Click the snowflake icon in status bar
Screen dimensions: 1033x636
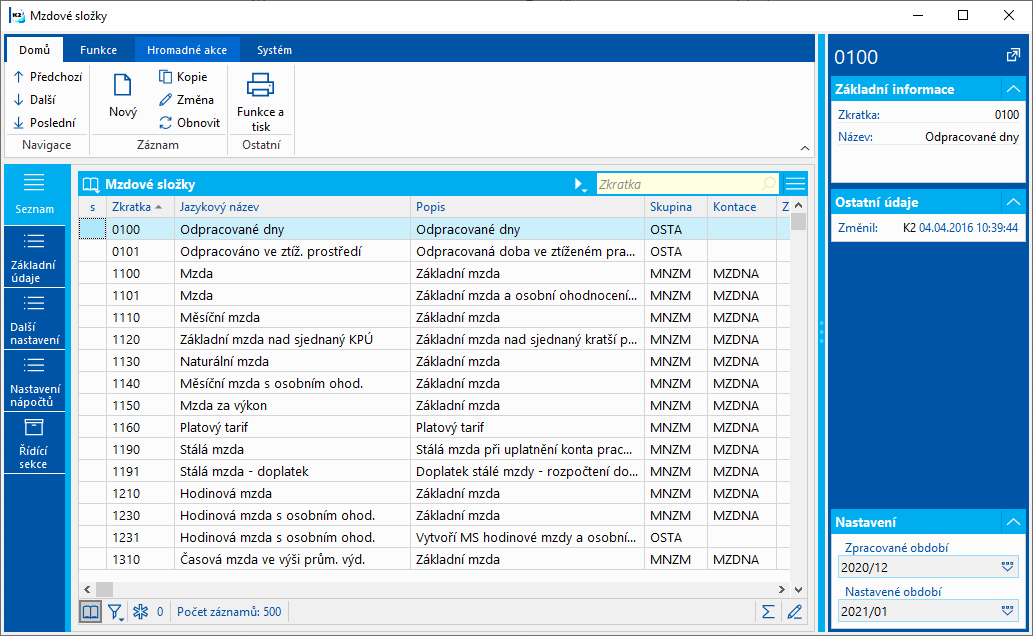pos(140,611)
